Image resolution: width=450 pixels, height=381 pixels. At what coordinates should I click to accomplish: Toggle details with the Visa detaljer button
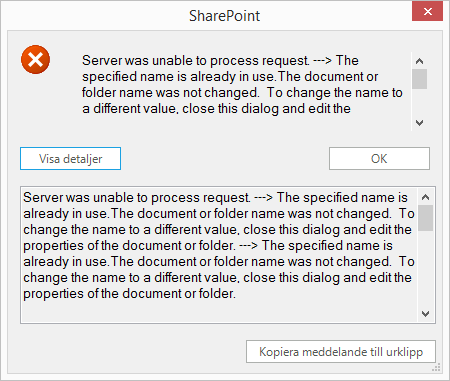click(70, 159)
